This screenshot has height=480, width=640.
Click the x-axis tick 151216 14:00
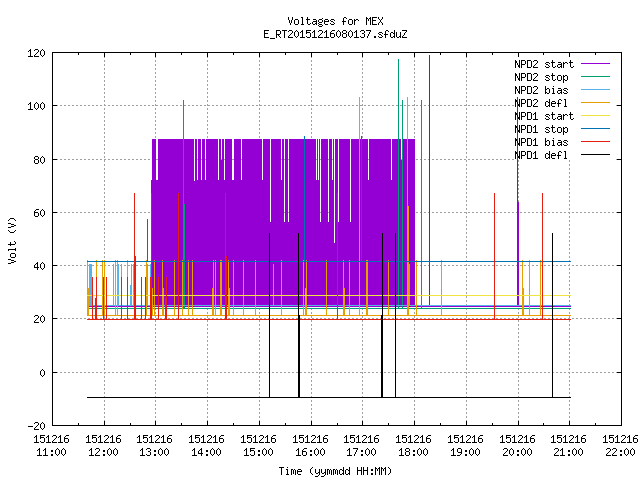[207, 446]
